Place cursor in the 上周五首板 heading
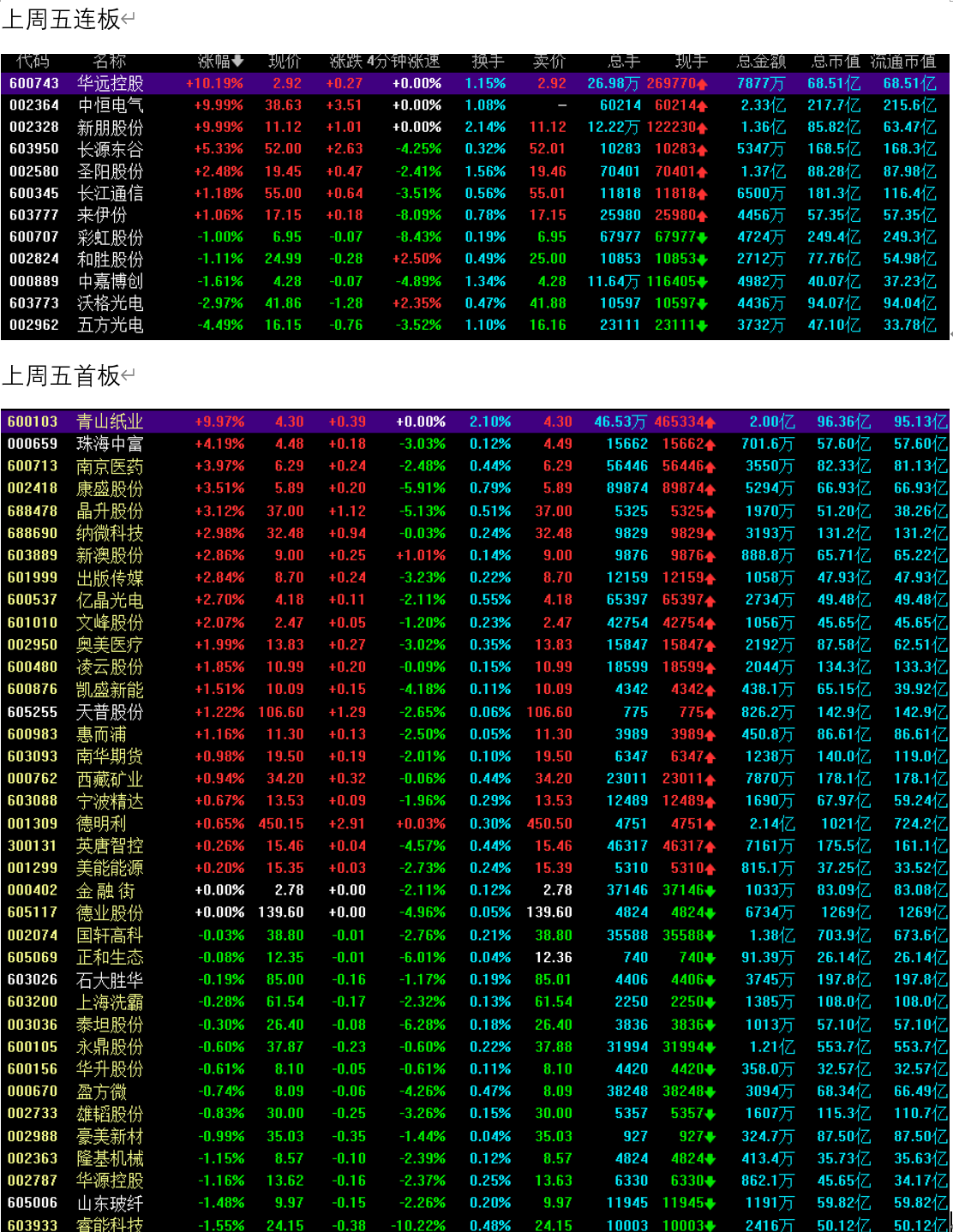The width and height of the screenshot is (953, 1232). click(x=62, y=375)
